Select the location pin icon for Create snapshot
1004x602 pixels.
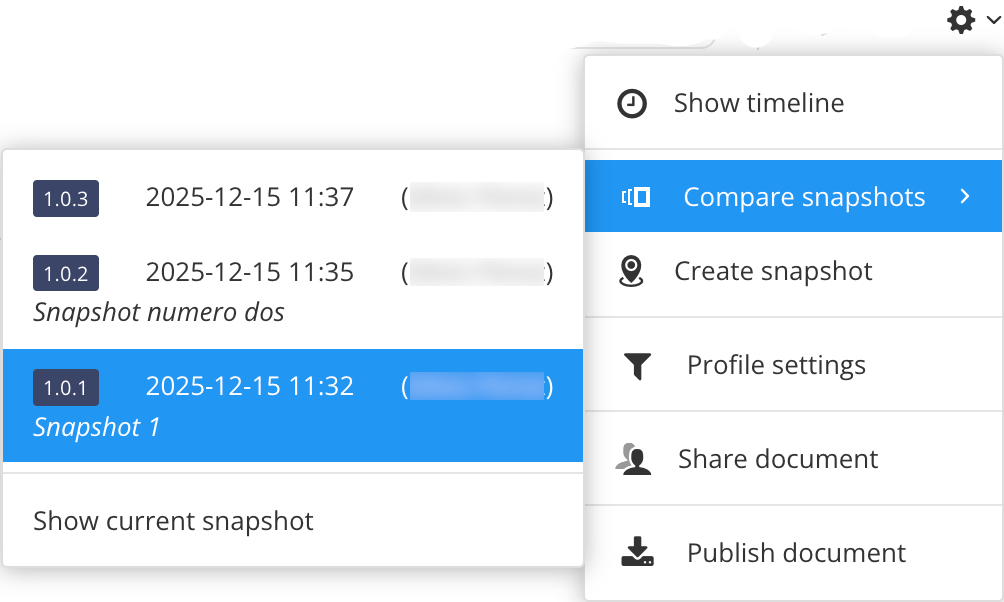click(x=632, y=270)
